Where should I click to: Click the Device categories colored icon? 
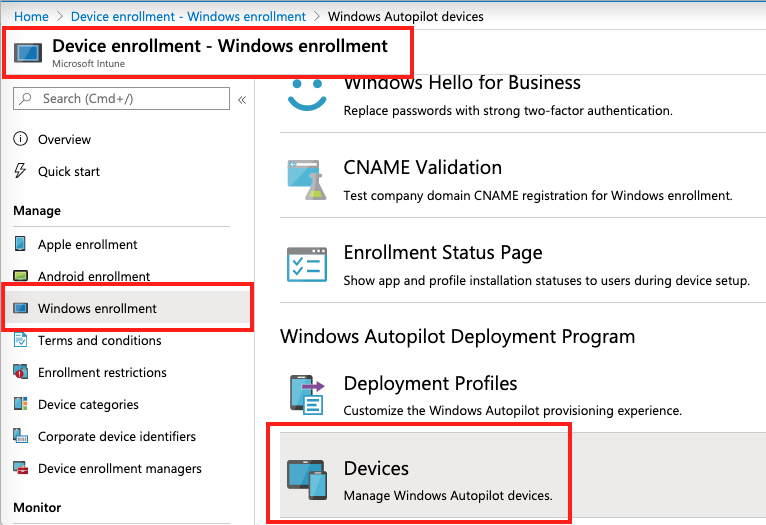coord(21,403)
